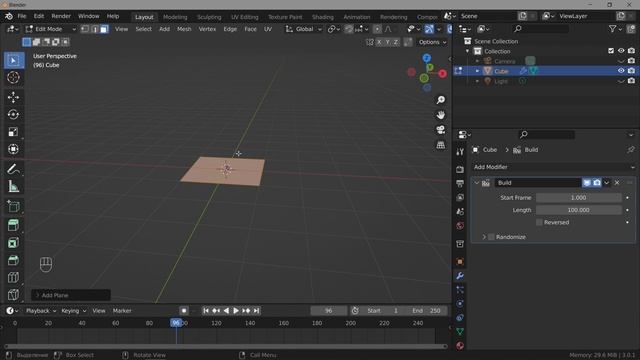Toggle Build modifier render display
Screen dimensions: 640x360
[x=597, y=183]
